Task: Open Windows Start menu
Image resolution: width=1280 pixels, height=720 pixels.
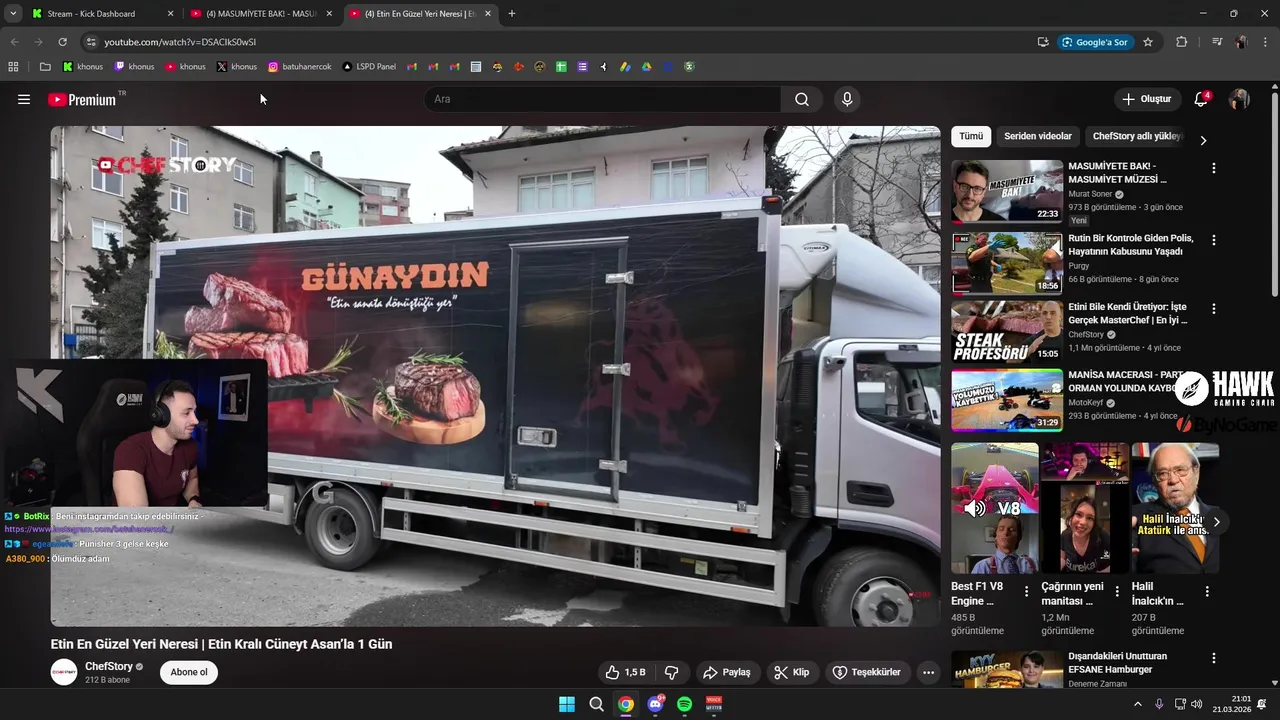Action: point(567,704)
